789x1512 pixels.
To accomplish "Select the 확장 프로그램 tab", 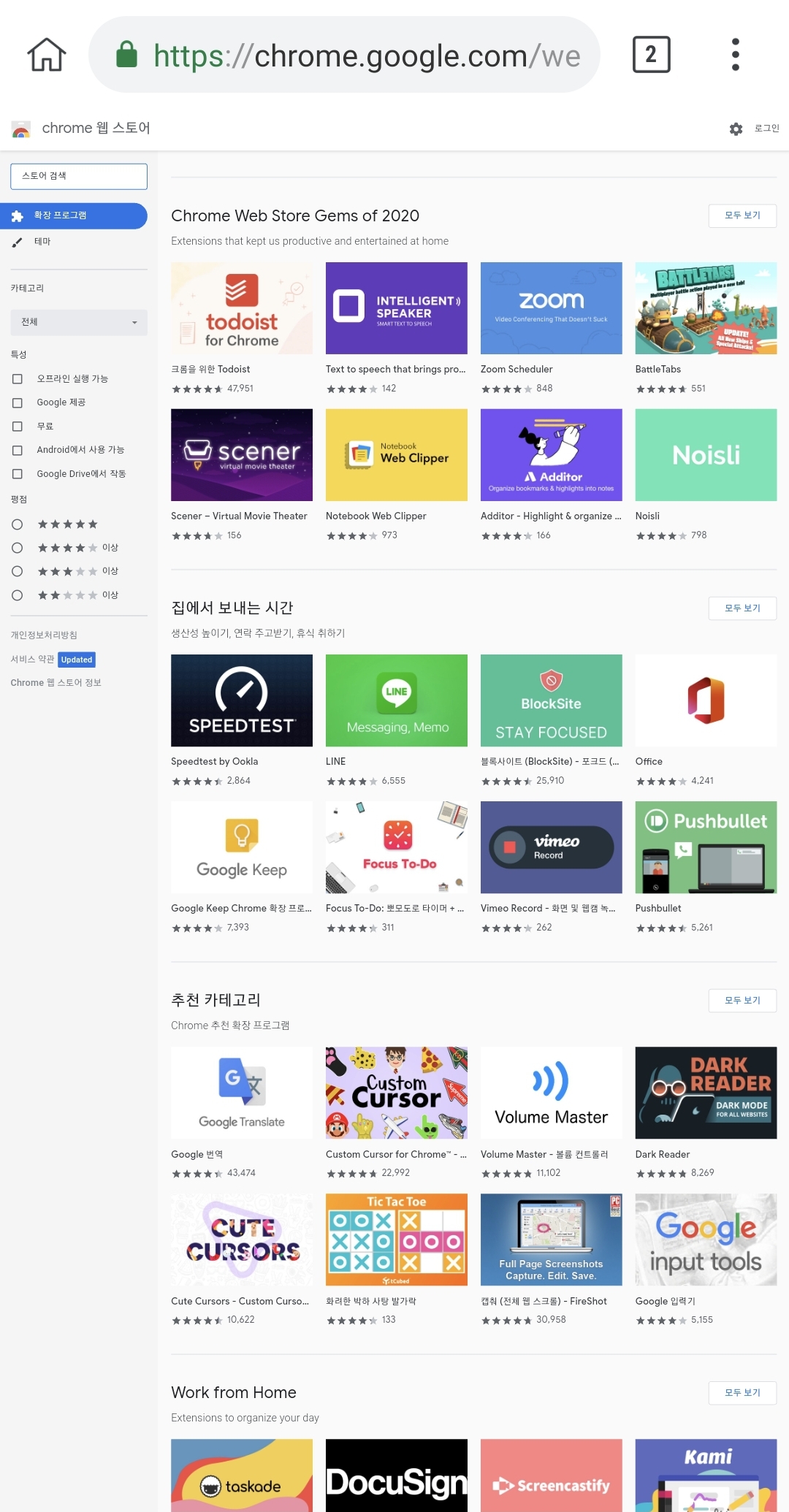I will pyautogui.click(x=73, y=215).
